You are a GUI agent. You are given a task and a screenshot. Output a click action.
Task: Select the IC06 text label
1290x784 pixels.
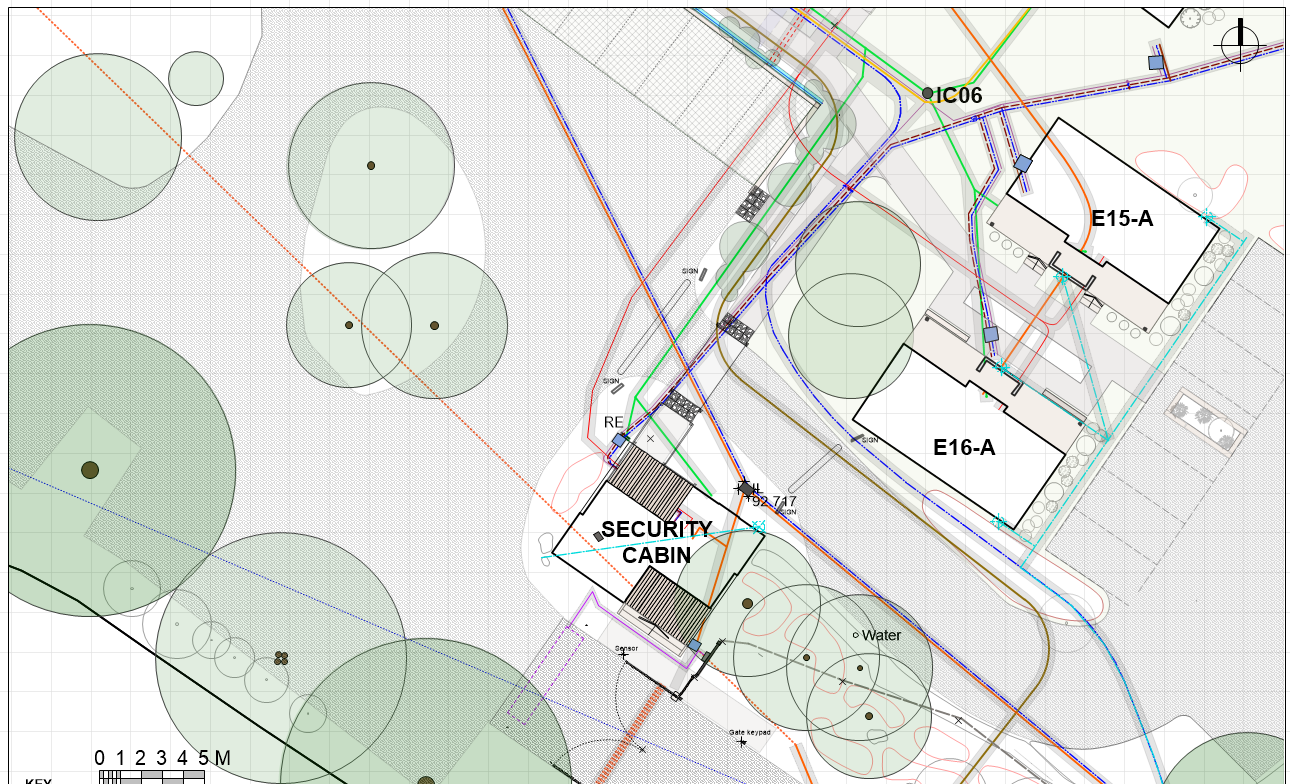pyautogui.click(x=959, y=96)
